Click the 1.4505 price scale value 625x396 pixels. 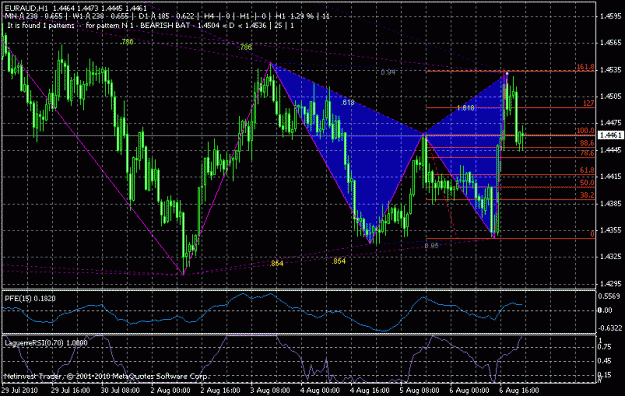[610, 96]
